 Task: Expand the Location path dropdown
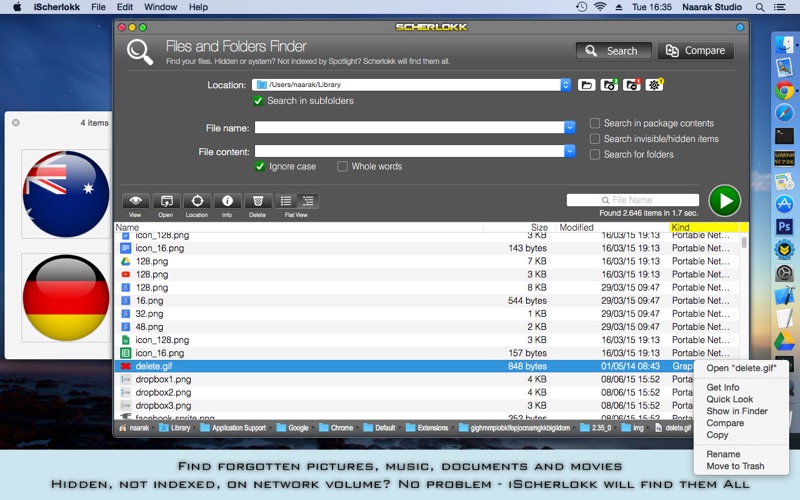[565, 85]
